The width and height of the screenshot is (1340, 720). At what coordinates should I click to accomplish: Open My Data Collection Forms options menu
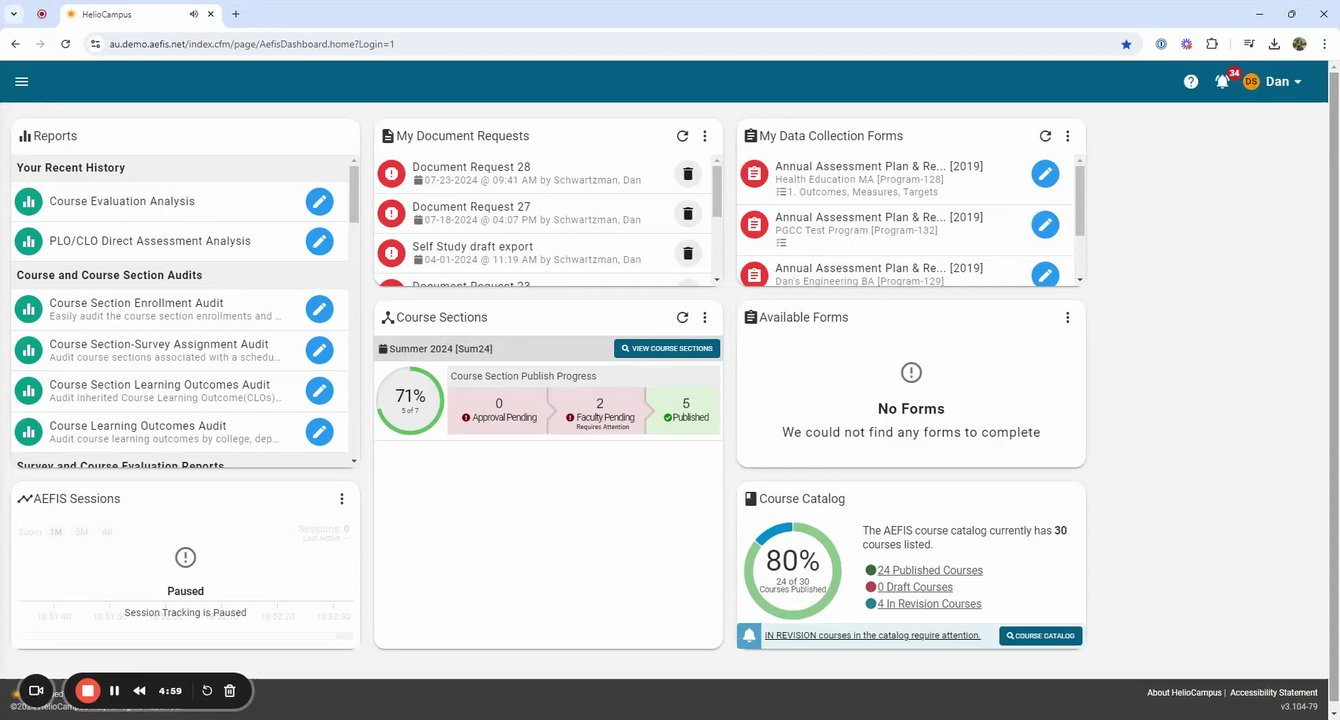1068,136
